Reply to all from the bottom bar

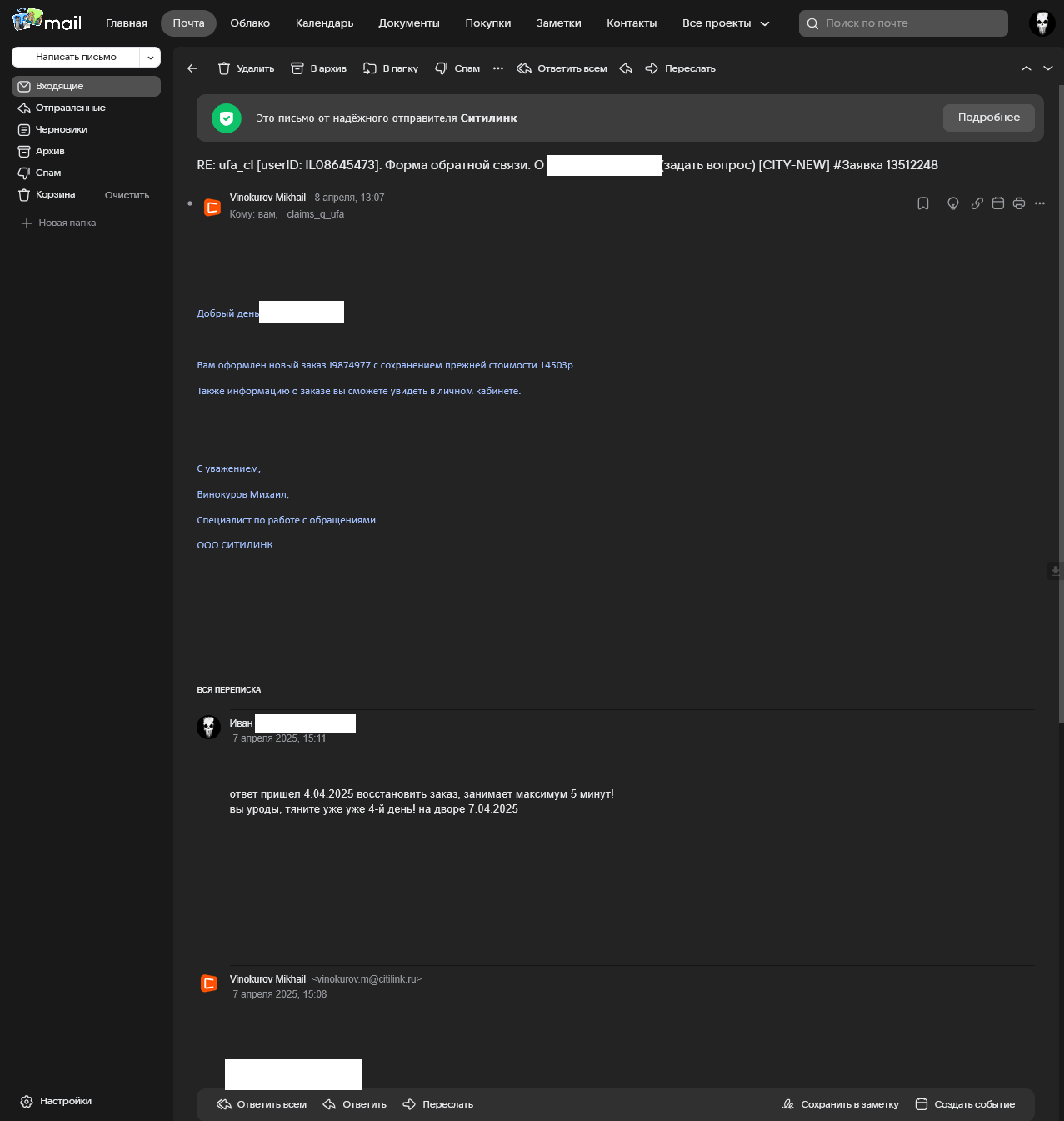(x=261, y=1103)
